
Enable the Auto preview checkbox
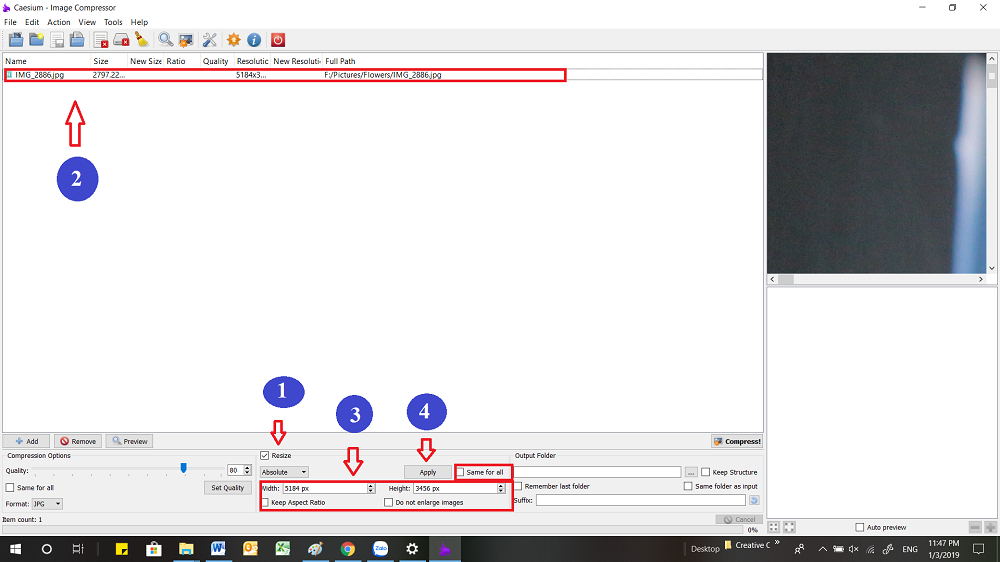860,527
